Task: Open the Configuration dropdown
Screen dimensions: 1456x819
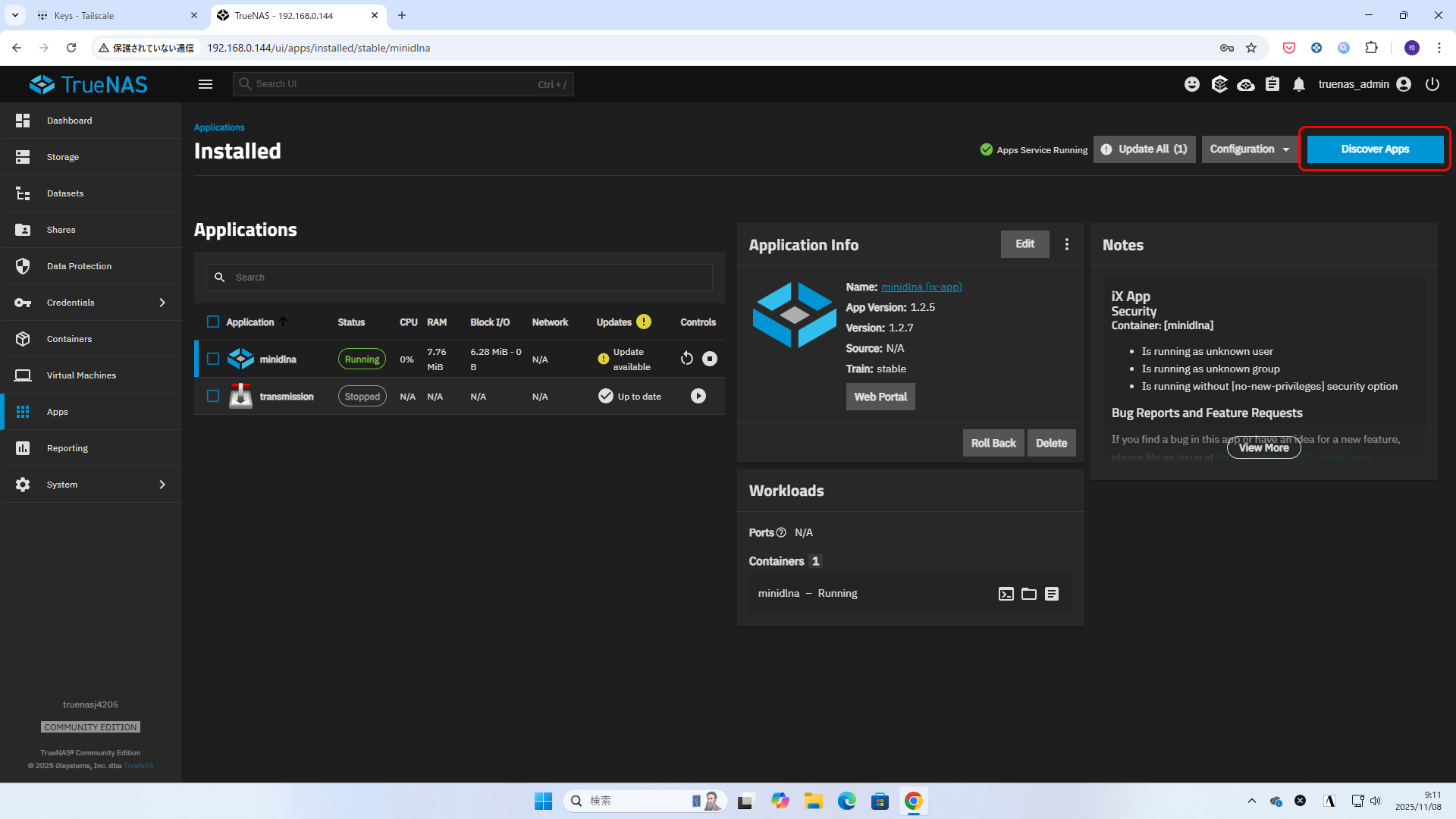Action: tap(1249, 149)
